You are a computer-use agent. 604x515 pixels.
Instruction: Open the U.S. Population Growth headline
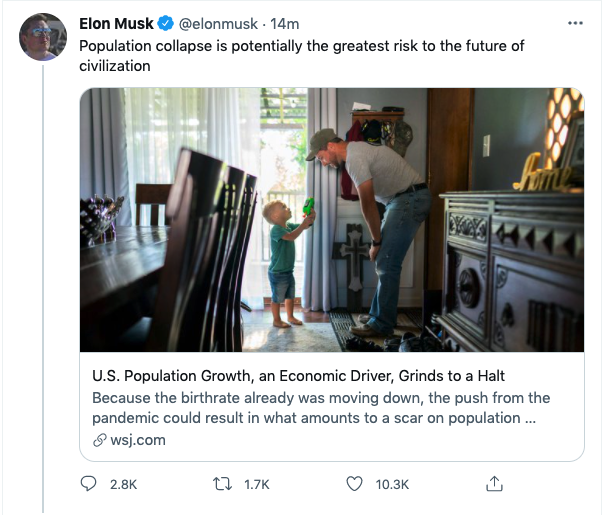[x=298, y=376]
